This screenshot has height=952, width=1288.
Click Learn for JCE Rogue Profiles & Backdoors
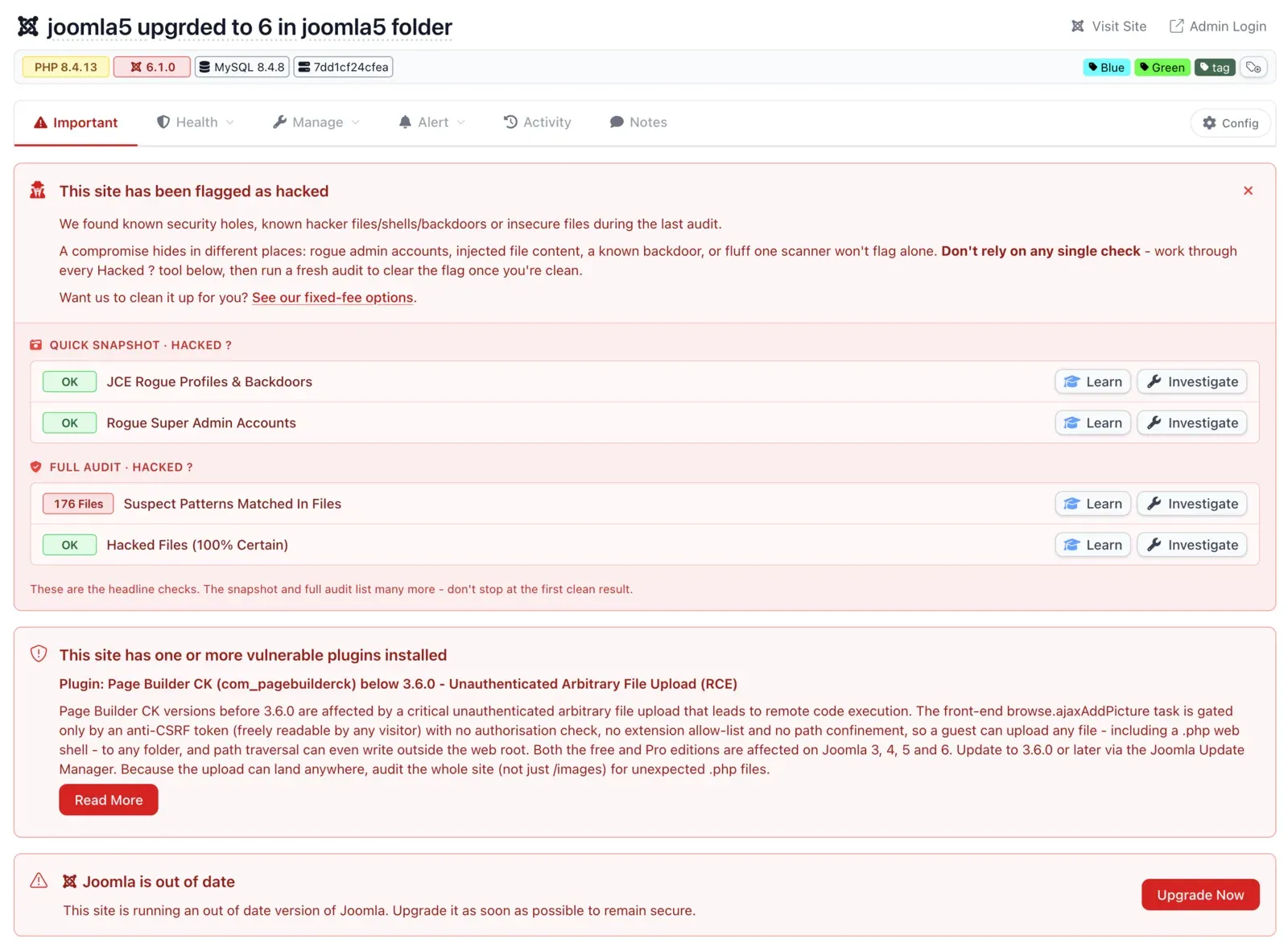(1092, 381)
